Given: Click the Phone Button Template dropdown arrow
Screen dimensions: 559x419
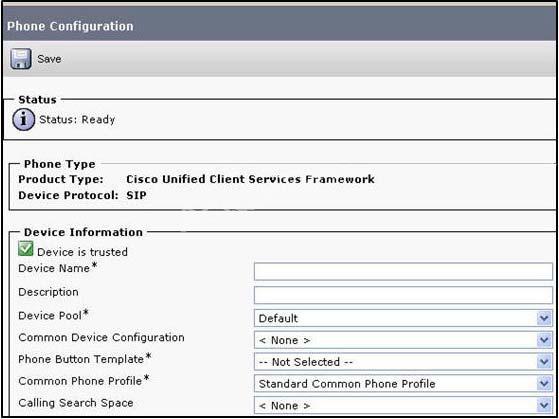Looking at the screenshot, I should [544, 362].
